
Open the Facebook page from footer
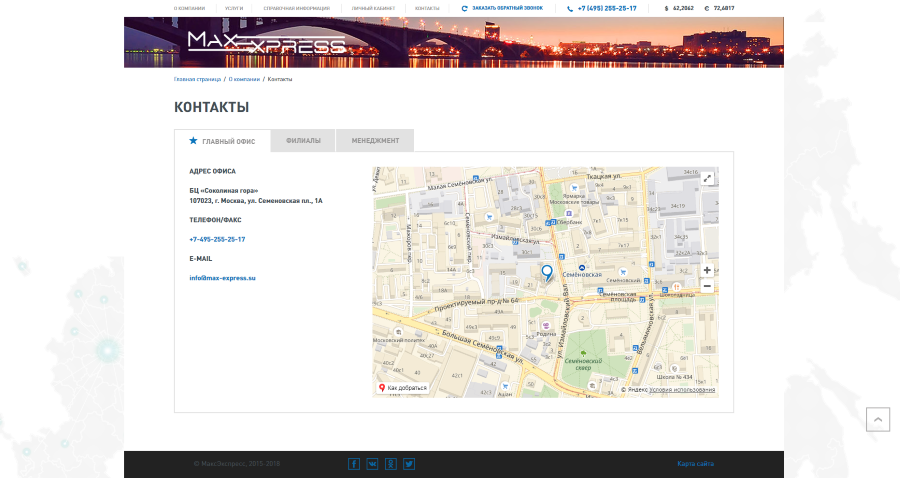pos(354,464)
